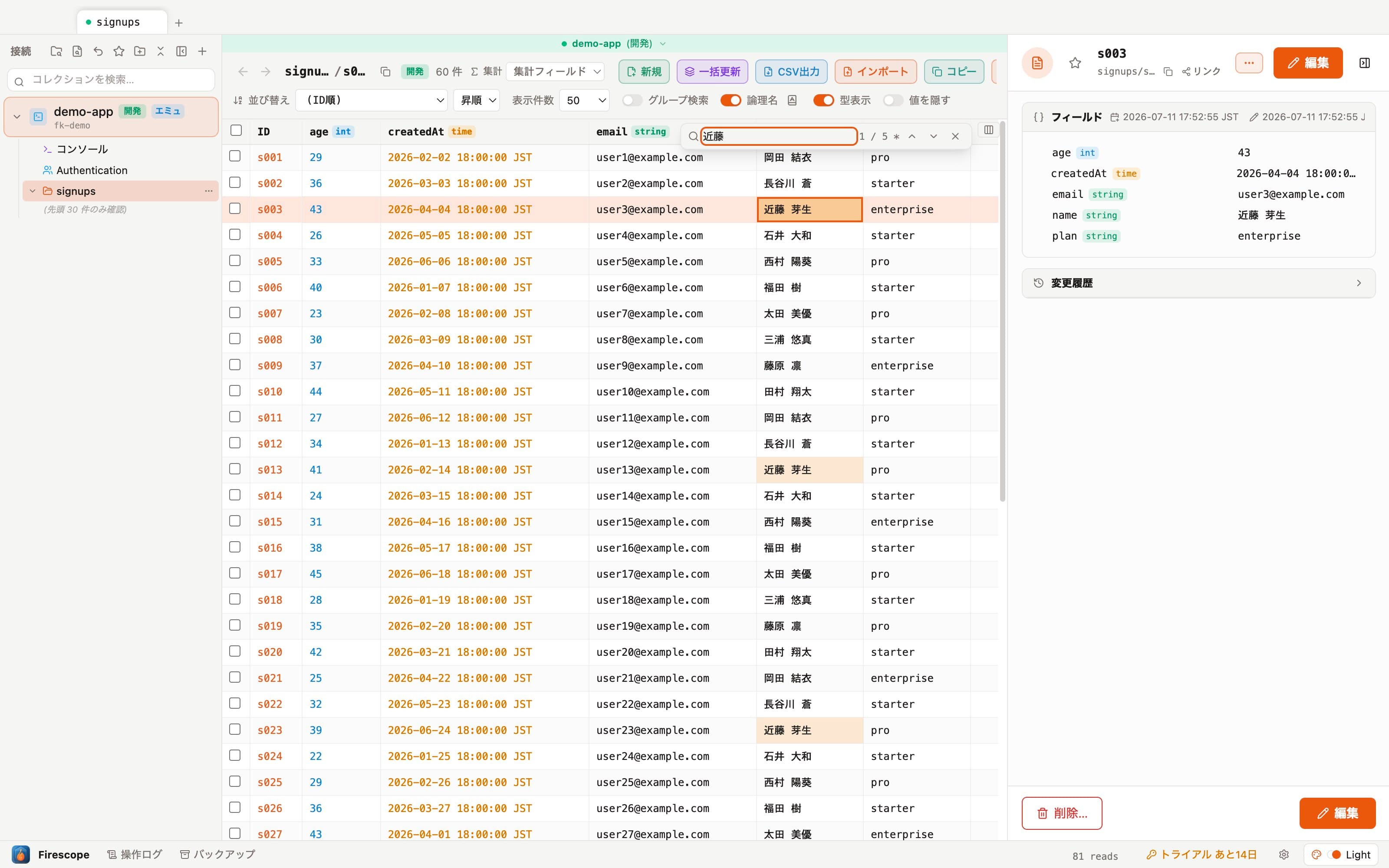Screen dimensions: 1389x868
Task: Collapse the demo-app connection node
Action: pos(17,117)
